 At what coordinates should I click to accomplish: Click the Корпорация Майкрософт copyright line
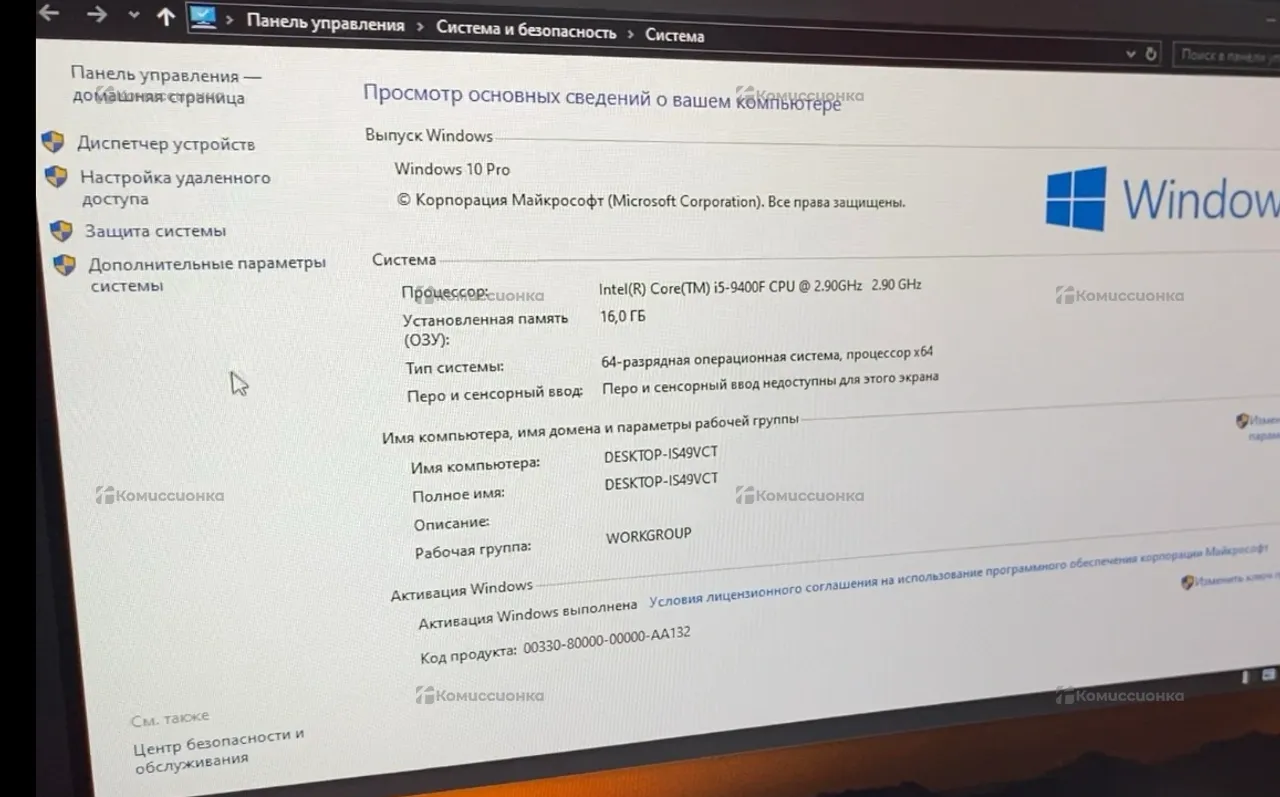pos(651,201)
